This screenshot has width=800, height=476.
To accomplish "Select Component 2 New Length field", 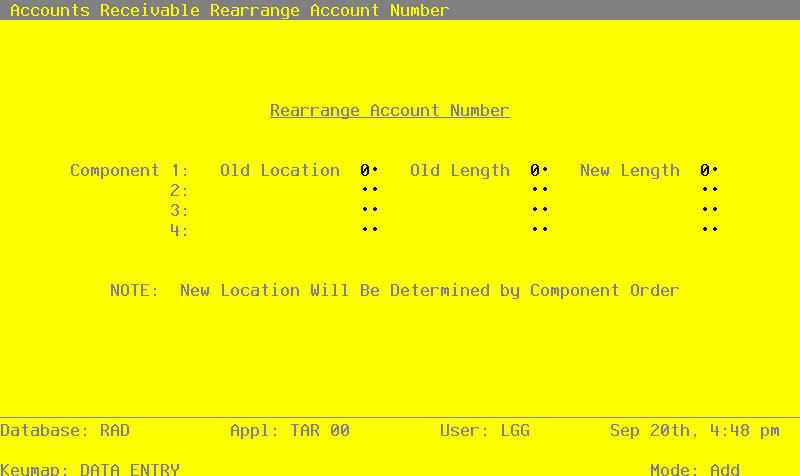I will click(x=709, y=190).
